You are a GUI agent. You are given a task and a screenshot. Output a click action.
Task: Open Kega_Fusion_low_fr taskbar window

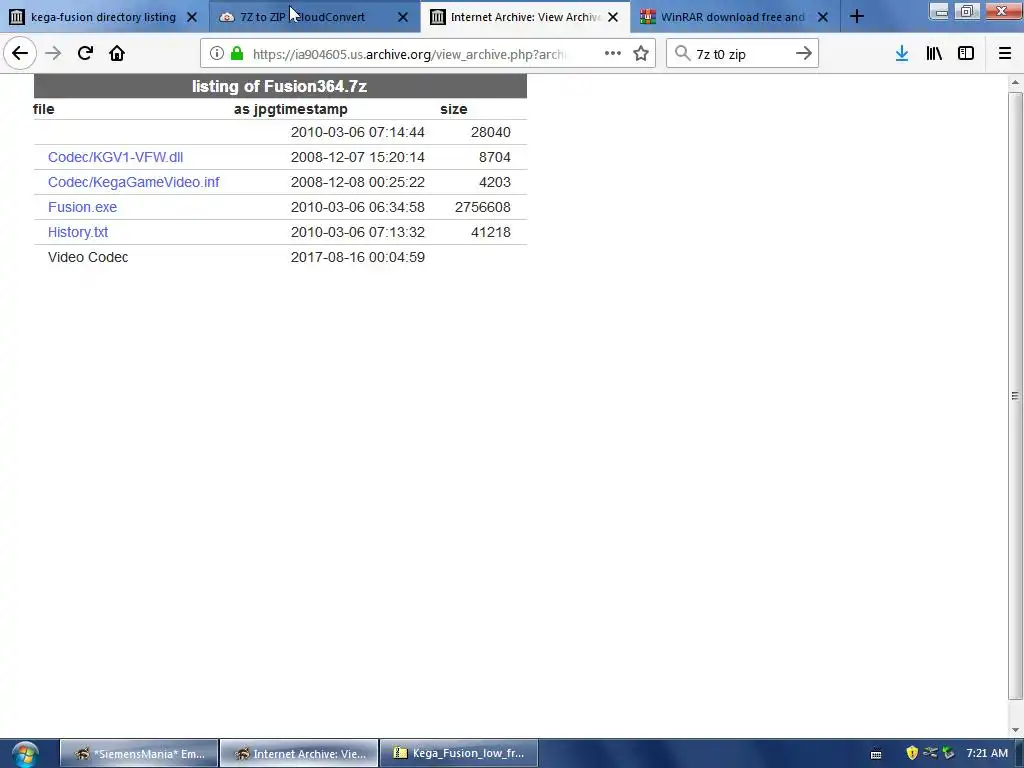459,754
